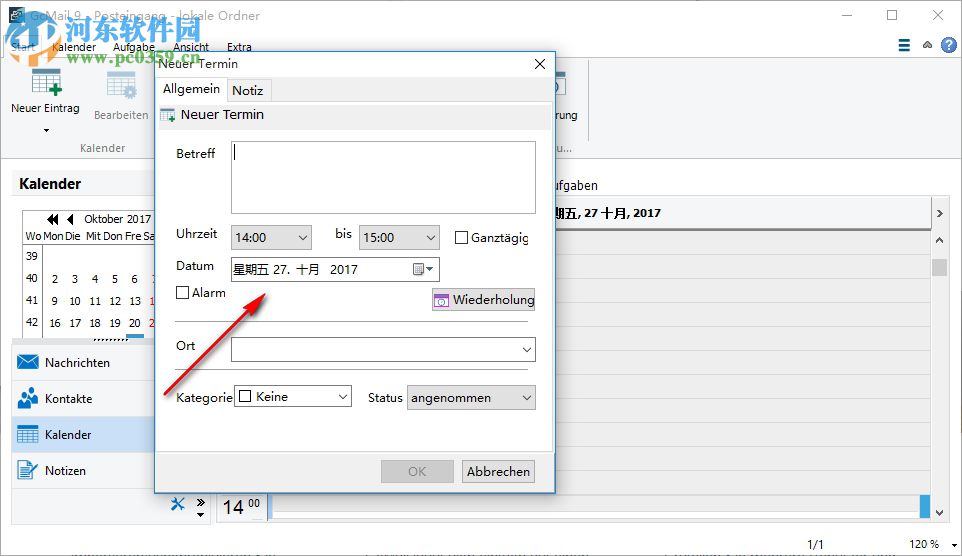Close the Neuer Termin dialog
Image resolution: width=962 pixels, height=556 pixels.
pos(540,64)
